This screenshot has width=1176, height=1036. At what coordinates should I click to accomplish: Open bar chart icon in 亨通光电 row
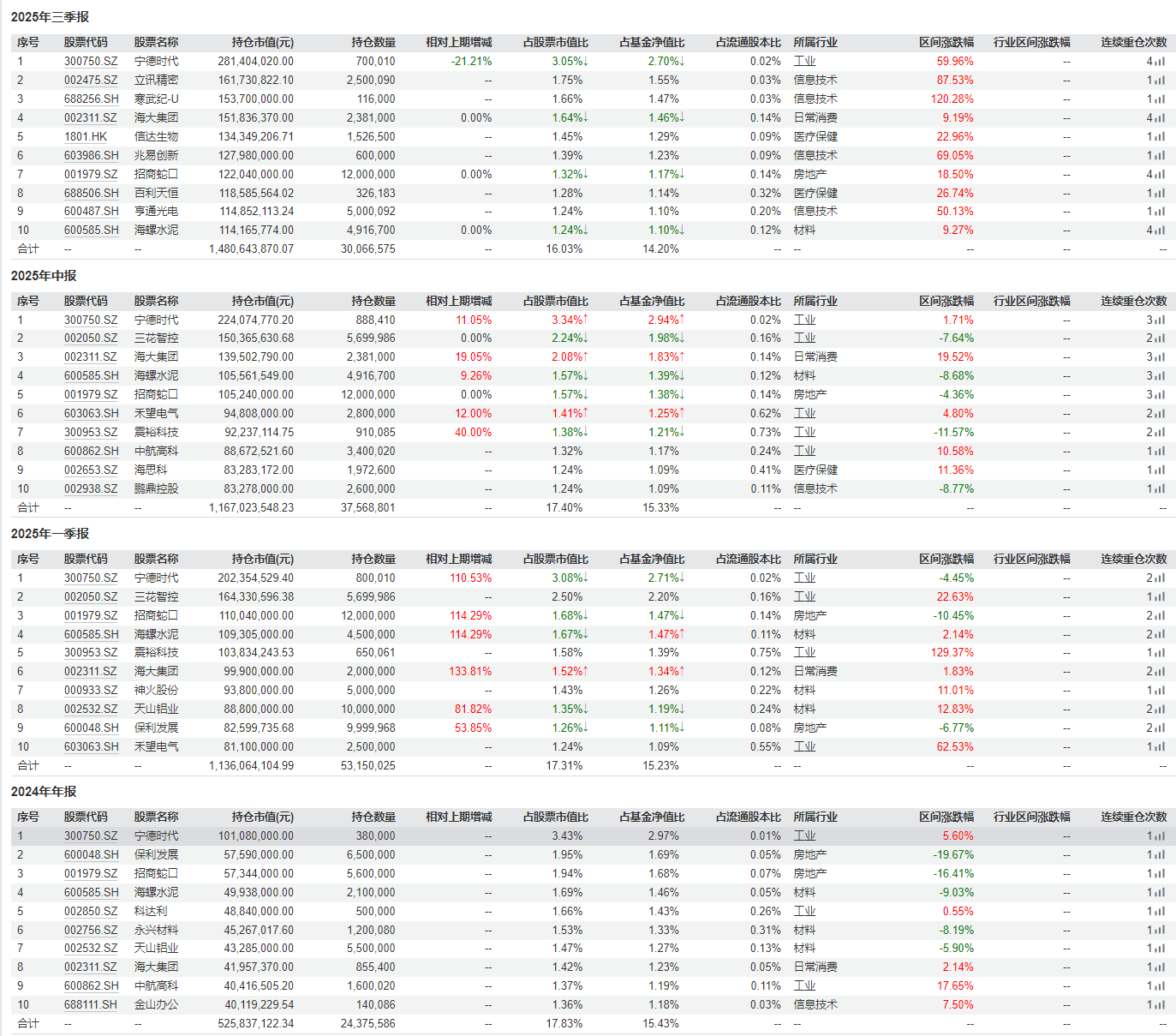(x=1160, y=212)
